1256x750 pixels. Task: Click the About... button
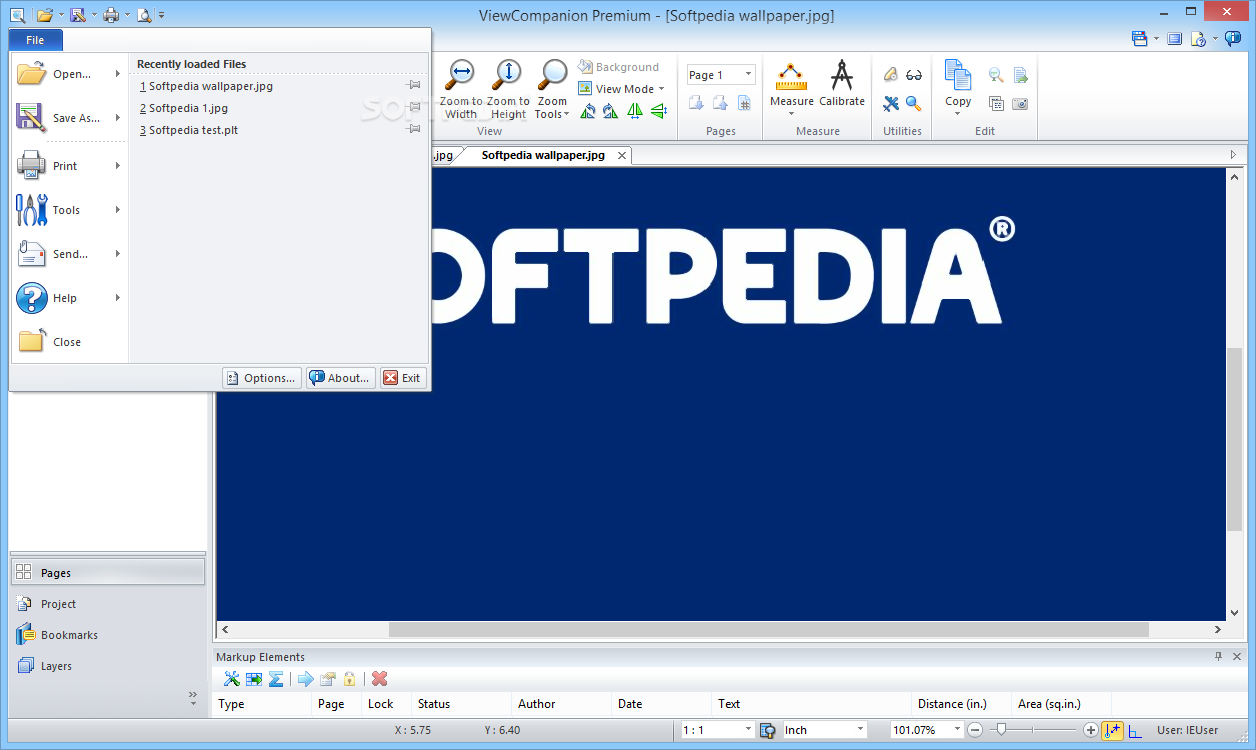click(341, 378)
